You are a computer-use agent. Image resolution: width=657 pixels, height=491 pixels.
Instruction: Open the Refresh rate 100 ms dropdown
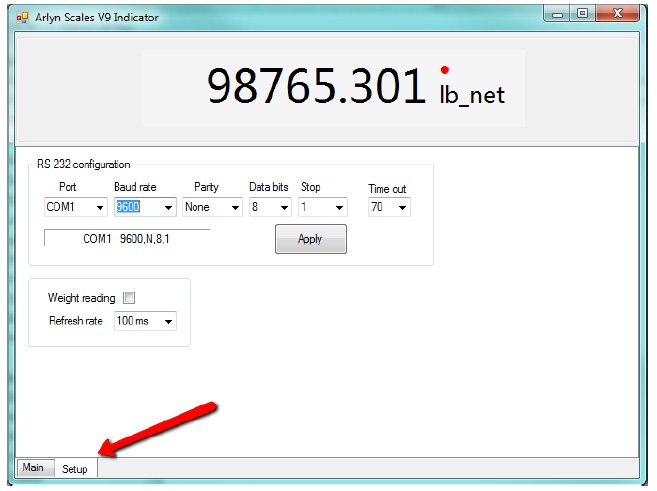(x=145, y=321)
